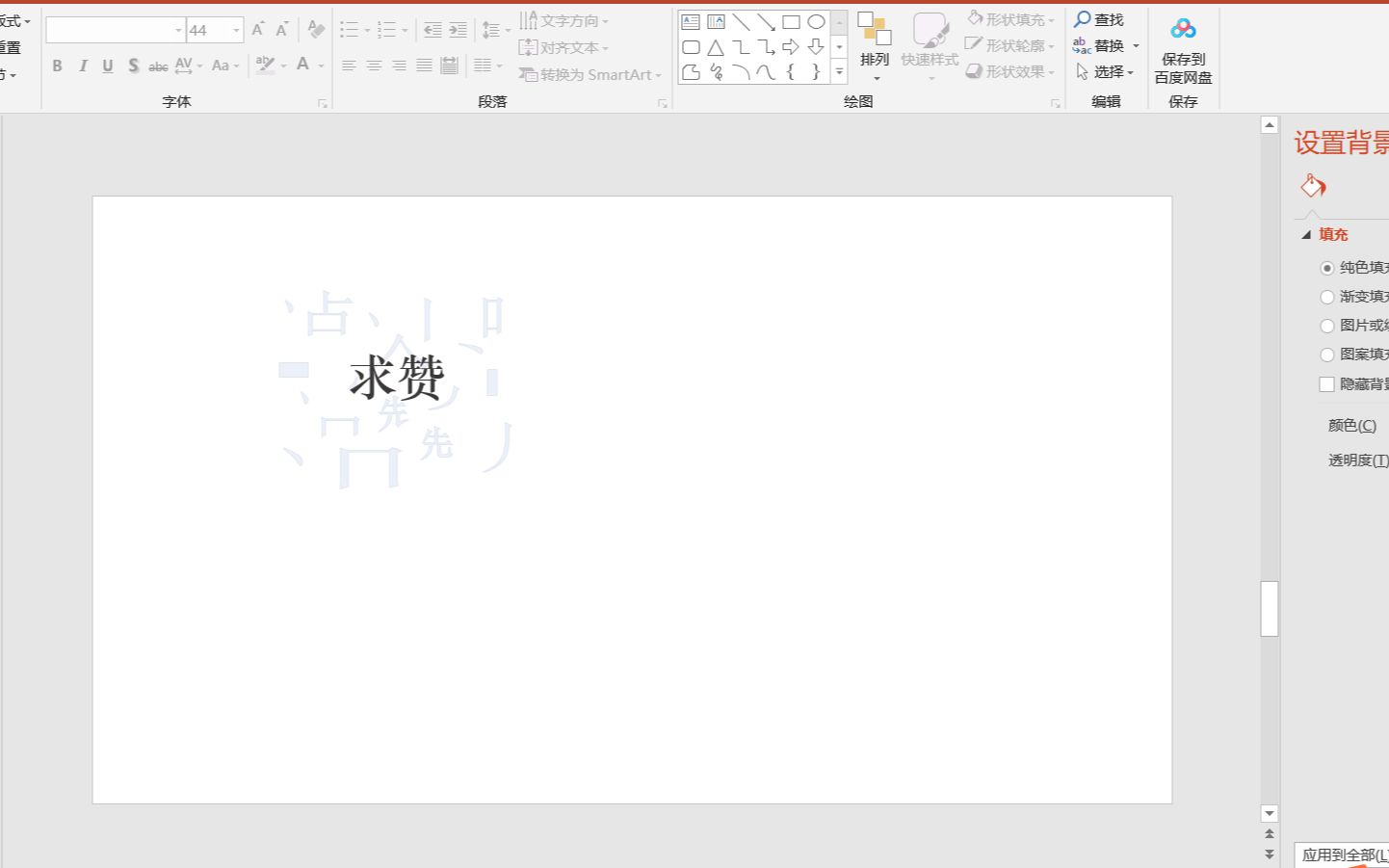Image resolution: width=1389 pixels, height=868 pixels.
Task: Align text right
Action: [x=399, y=66]
